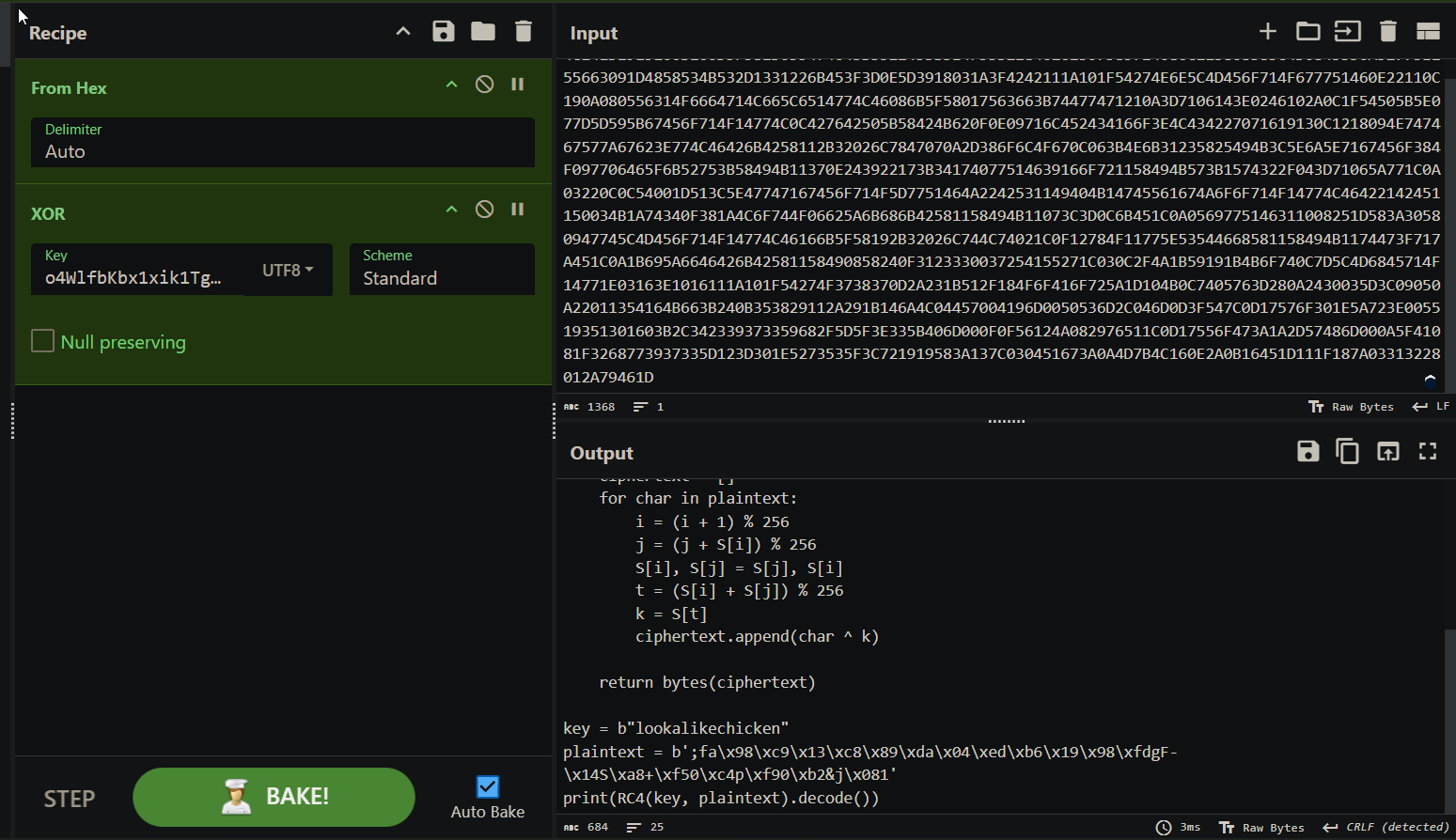The image size is (1456, 840).
Task: Click inside the Input hex text area
Action: 999,226
